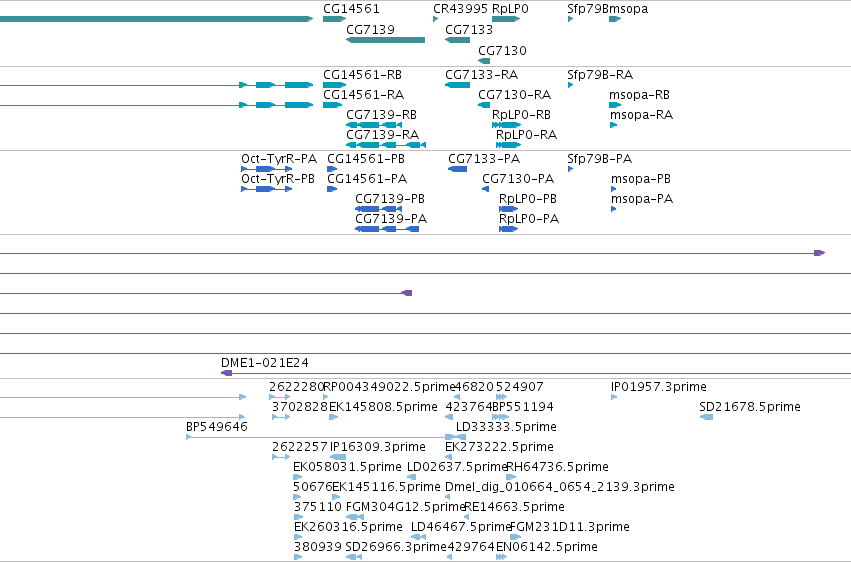Viewport: 851px width, 562px height.
Task: Click the EK058031.5prime EST label
Action: pos(347,467)
